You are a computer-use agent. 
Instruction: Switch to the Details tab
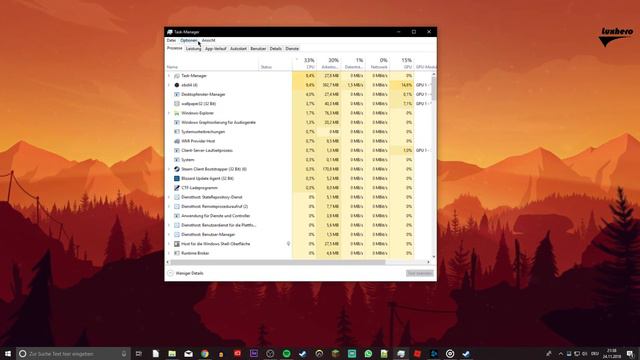click(276, 49)
